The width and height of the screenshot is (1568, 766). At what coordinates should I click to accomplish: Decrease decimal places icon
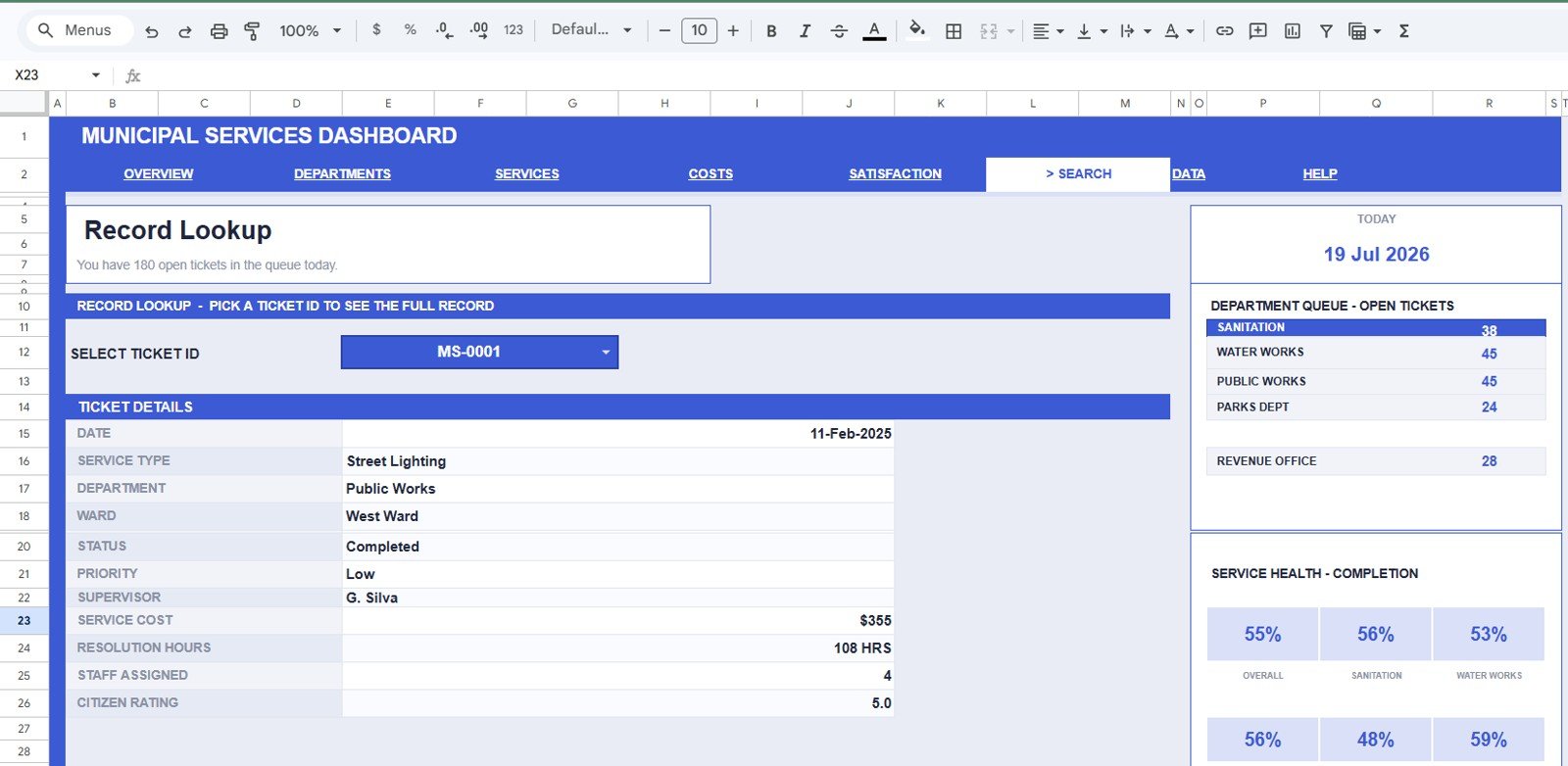point(444,30)
